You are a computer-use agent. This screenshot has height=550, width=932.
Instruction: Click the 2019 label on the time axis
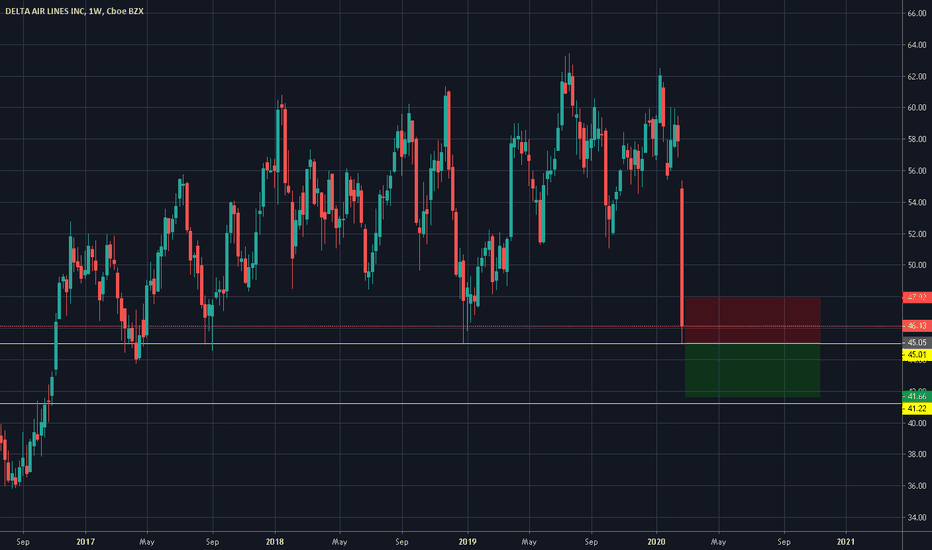click(x=467, y=542)
